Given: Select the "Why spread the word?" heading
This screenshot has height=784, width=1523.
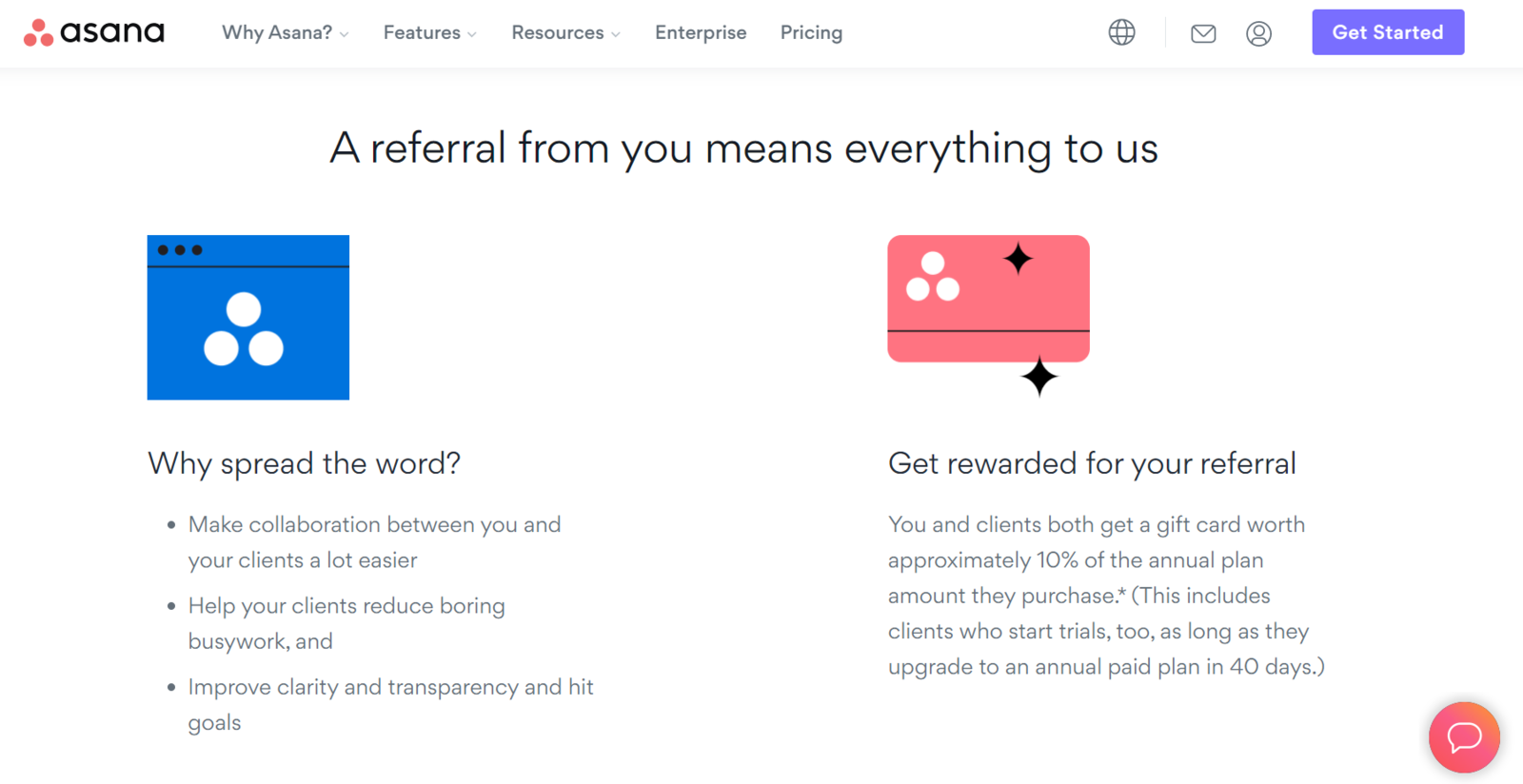Looking at the screenshot, I should coord(305,463).
